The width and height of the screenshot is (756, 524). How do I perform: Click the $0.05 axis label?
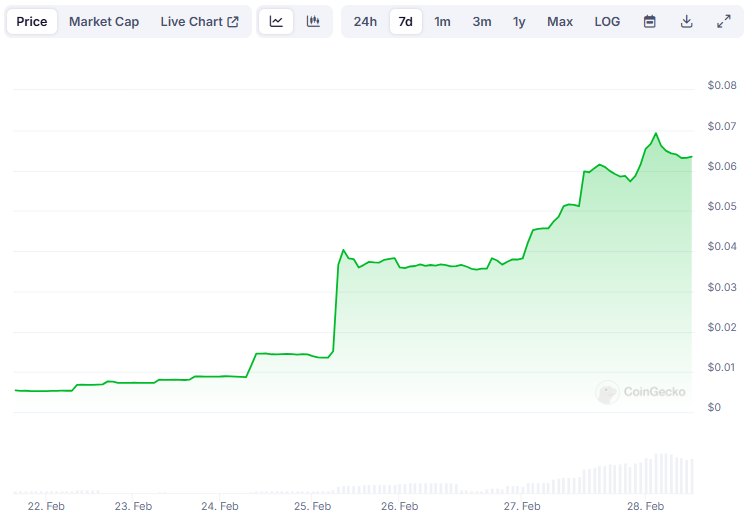click(722, 206)
